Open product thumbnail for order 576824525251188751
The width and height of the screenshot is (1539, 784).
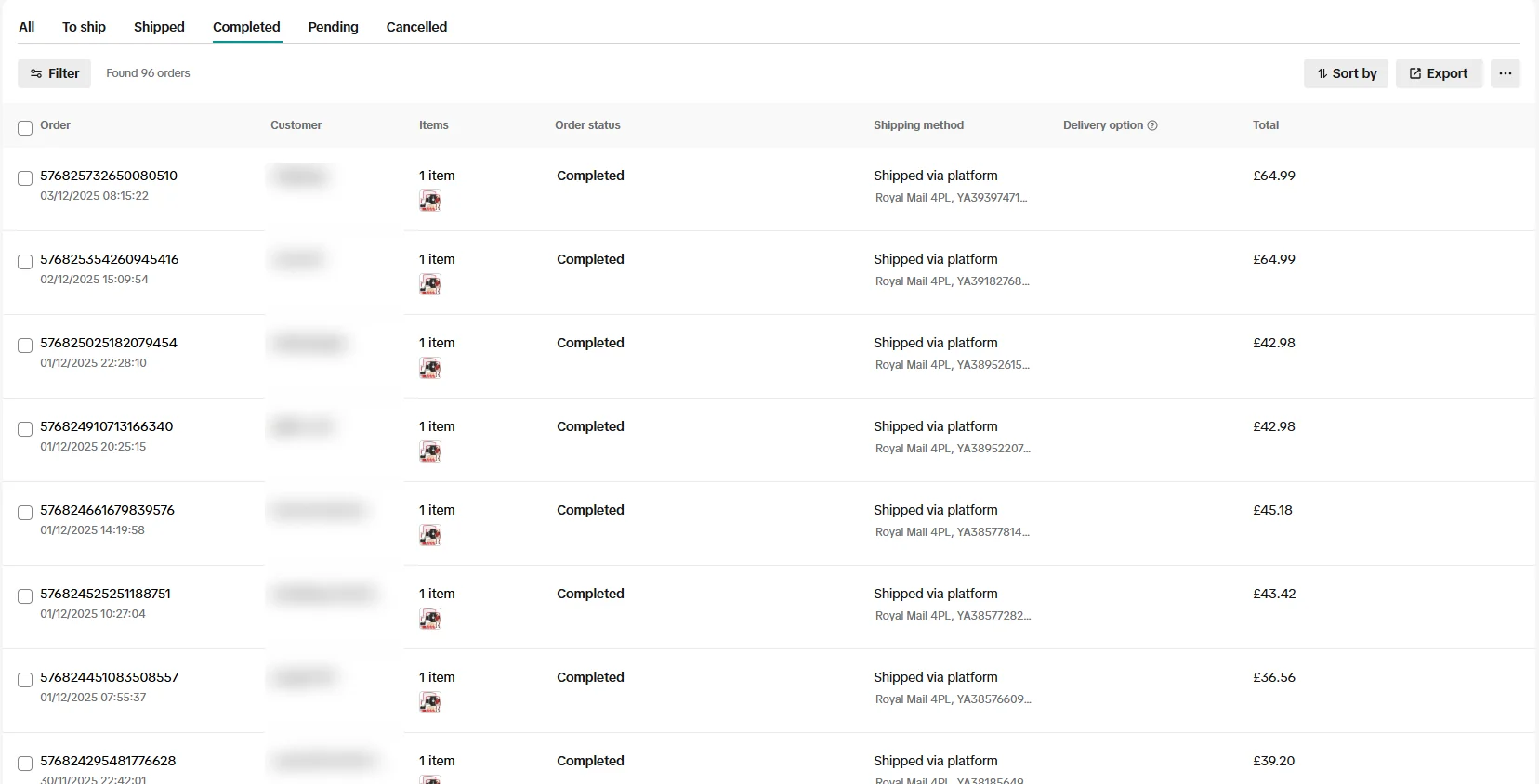click(430, 619)
